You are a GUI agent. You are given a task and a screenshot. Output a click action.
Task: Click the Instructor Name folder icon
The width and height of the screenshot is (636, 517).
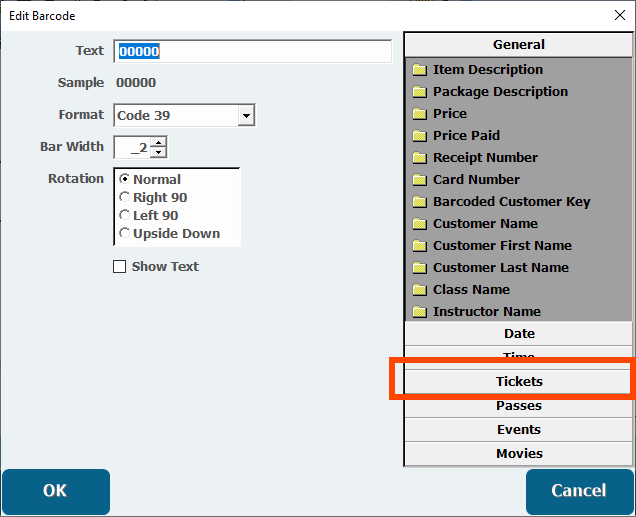(x=419, y=311)
